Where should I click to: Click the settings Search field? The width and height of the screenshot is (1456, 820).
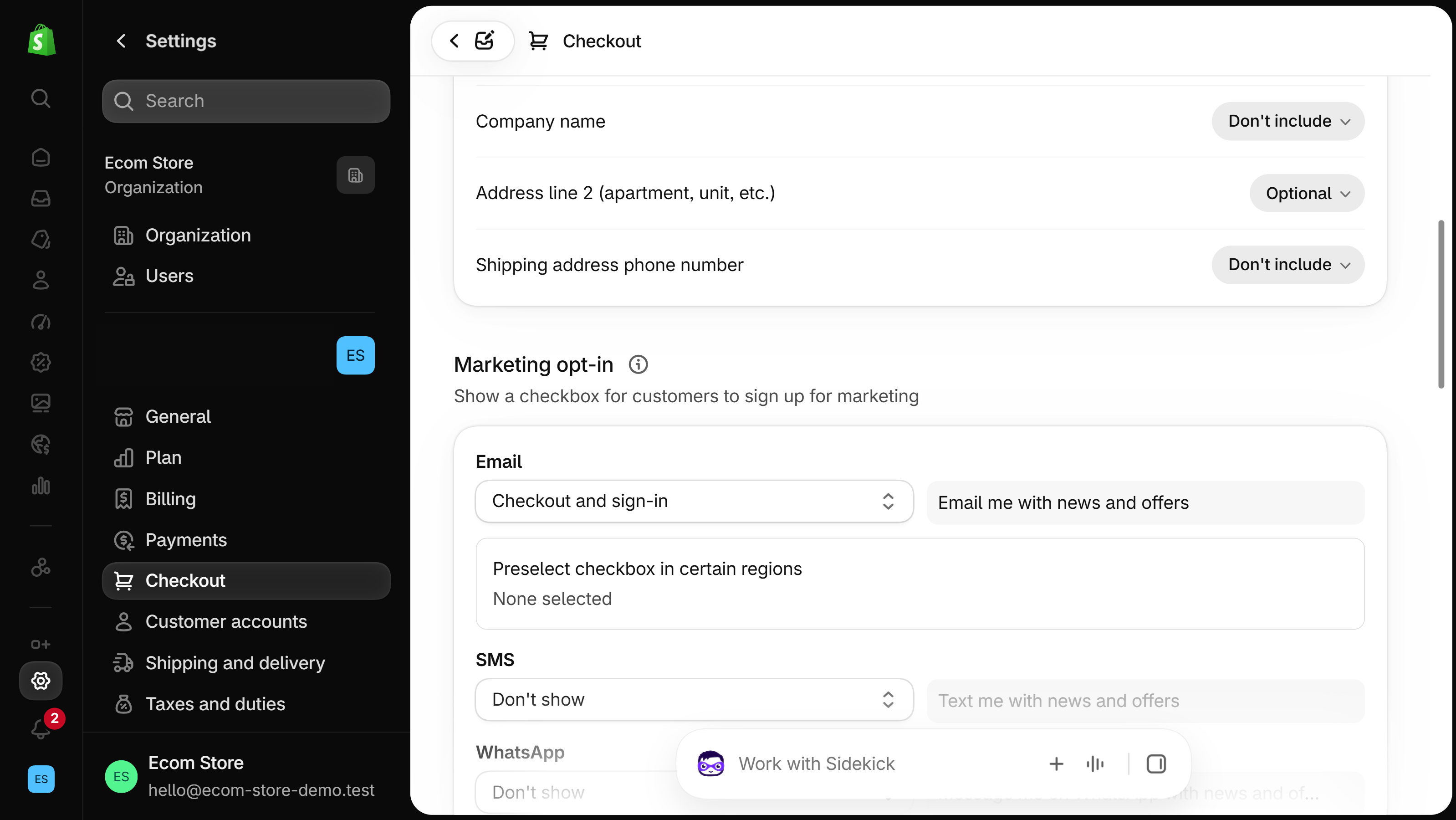pyautogui.click(x=246, y=101)
